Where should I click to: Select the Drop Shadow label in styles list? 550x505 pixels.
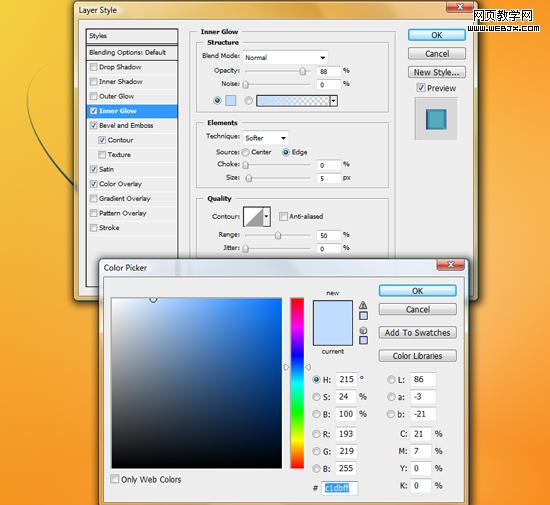(x=120, y=67)
